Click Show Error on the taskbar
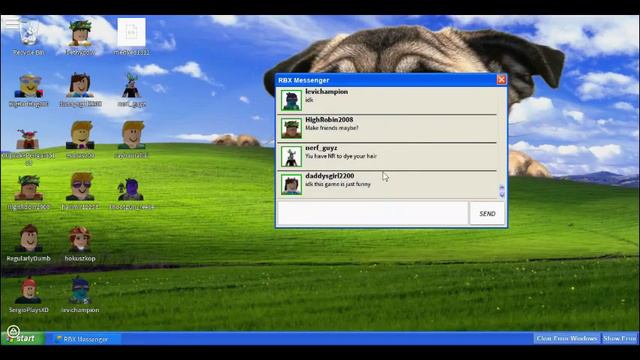640x360 pixels. (619, 338)
